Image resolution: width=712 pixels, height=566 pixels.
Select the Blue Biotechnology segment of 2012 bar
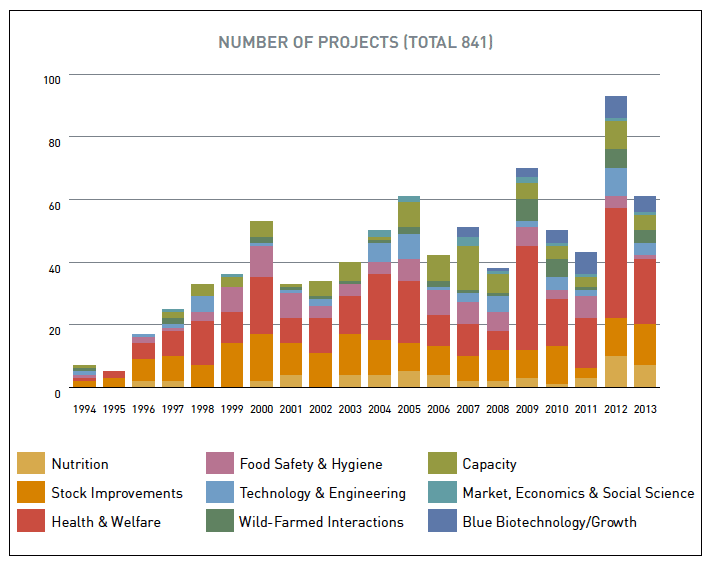point(616,107)
